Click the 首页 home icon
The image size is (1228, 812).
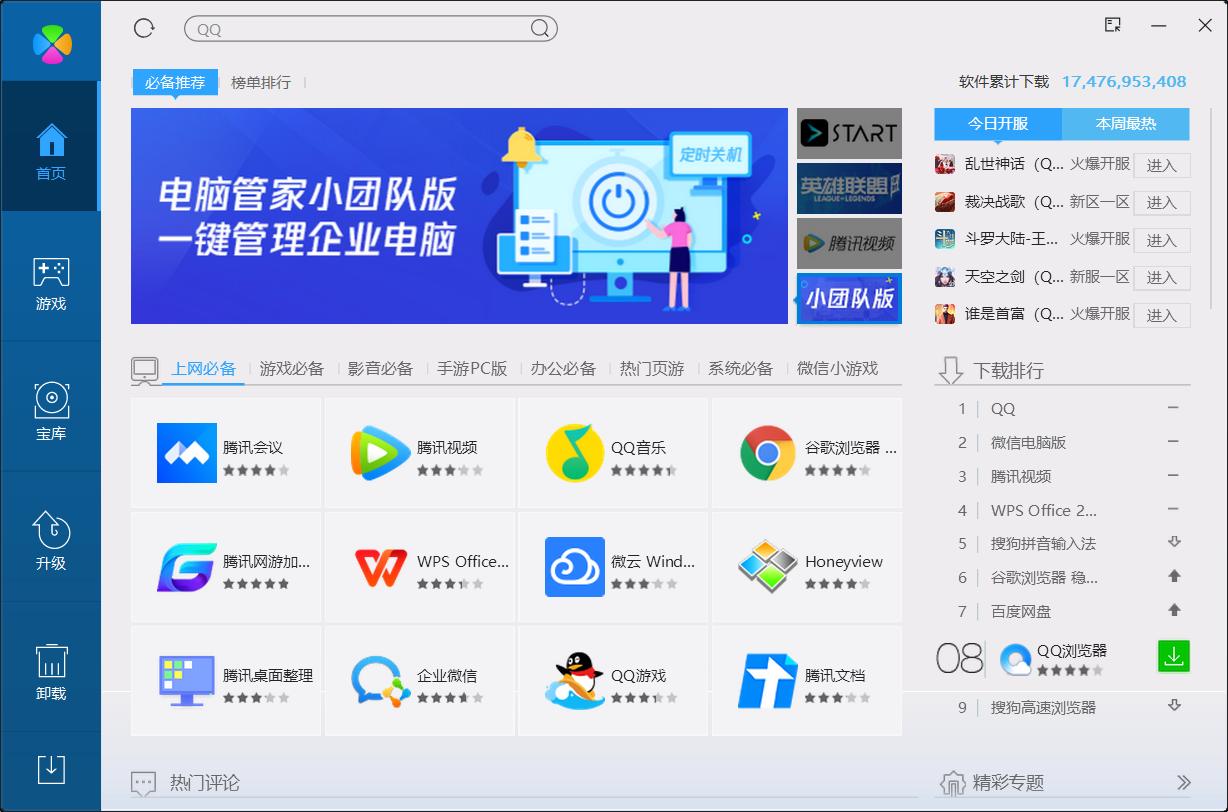[x=50, y=147]
